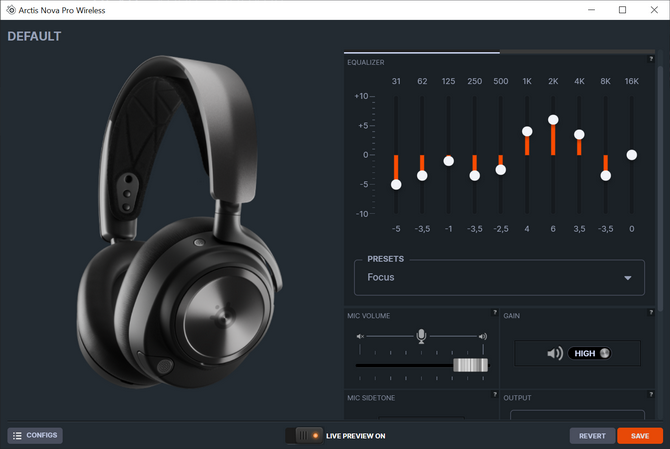Click the speaker icon in Gain panel
Viewport: 670px width, 449px height.
coord(555,353)
